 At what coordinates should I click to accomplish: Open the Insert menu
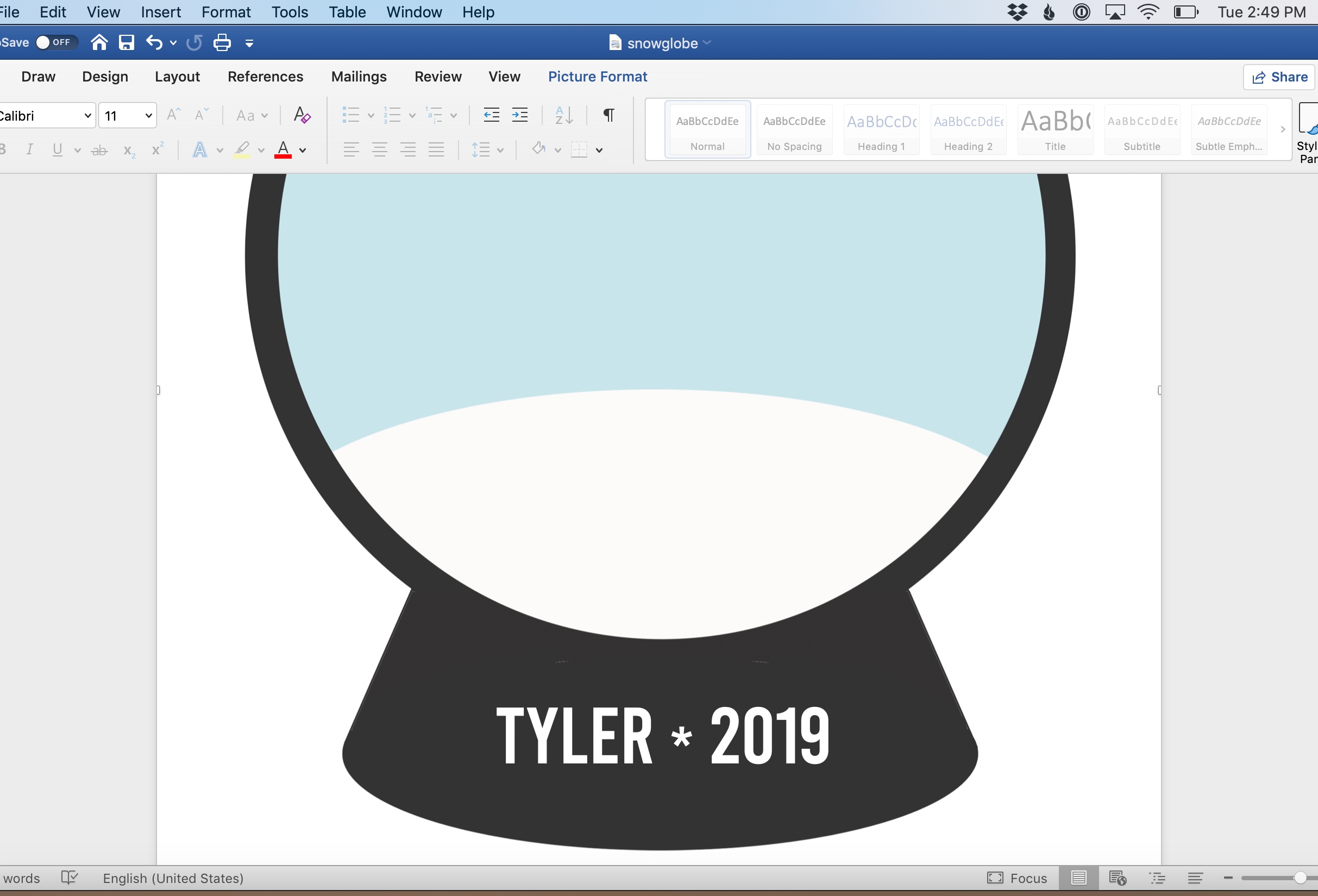click(x=160, y=12)
